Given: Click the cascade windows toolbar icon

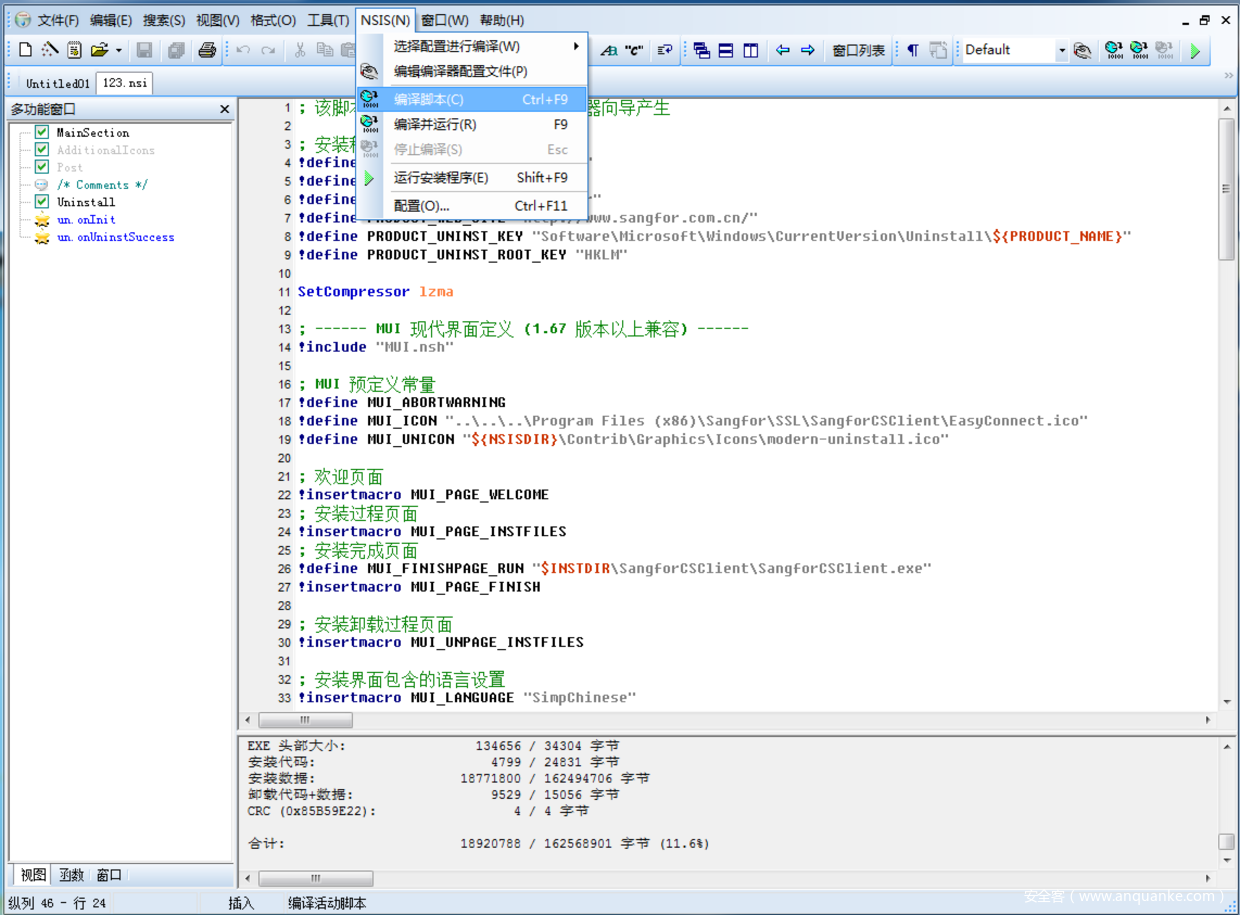Looking at the screenshot, I should (x=701, y=50).
